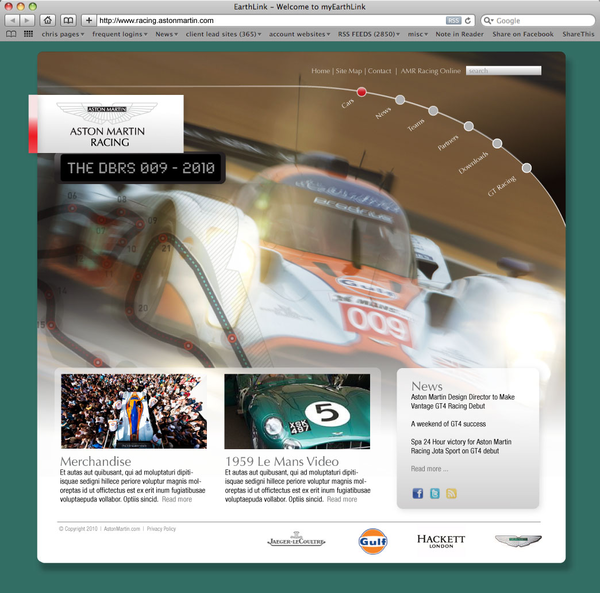Expand the misc bookmark folder
600x593 pixels.
(417, 34)
